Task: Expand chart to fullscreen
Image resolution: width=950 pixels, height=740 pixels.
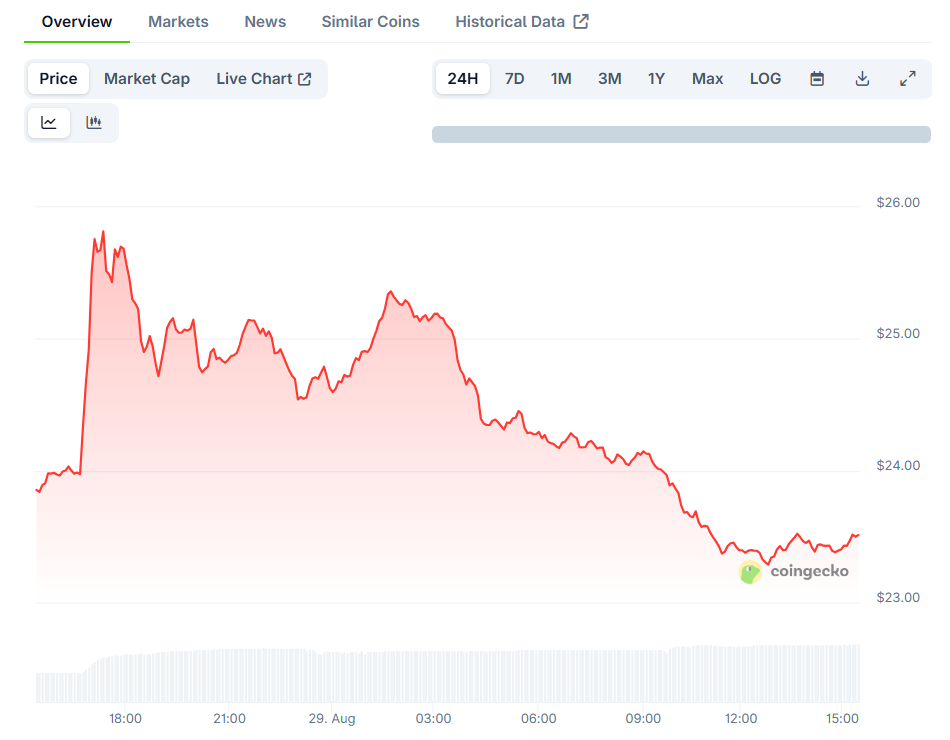Action: click(x=908, y=79)
